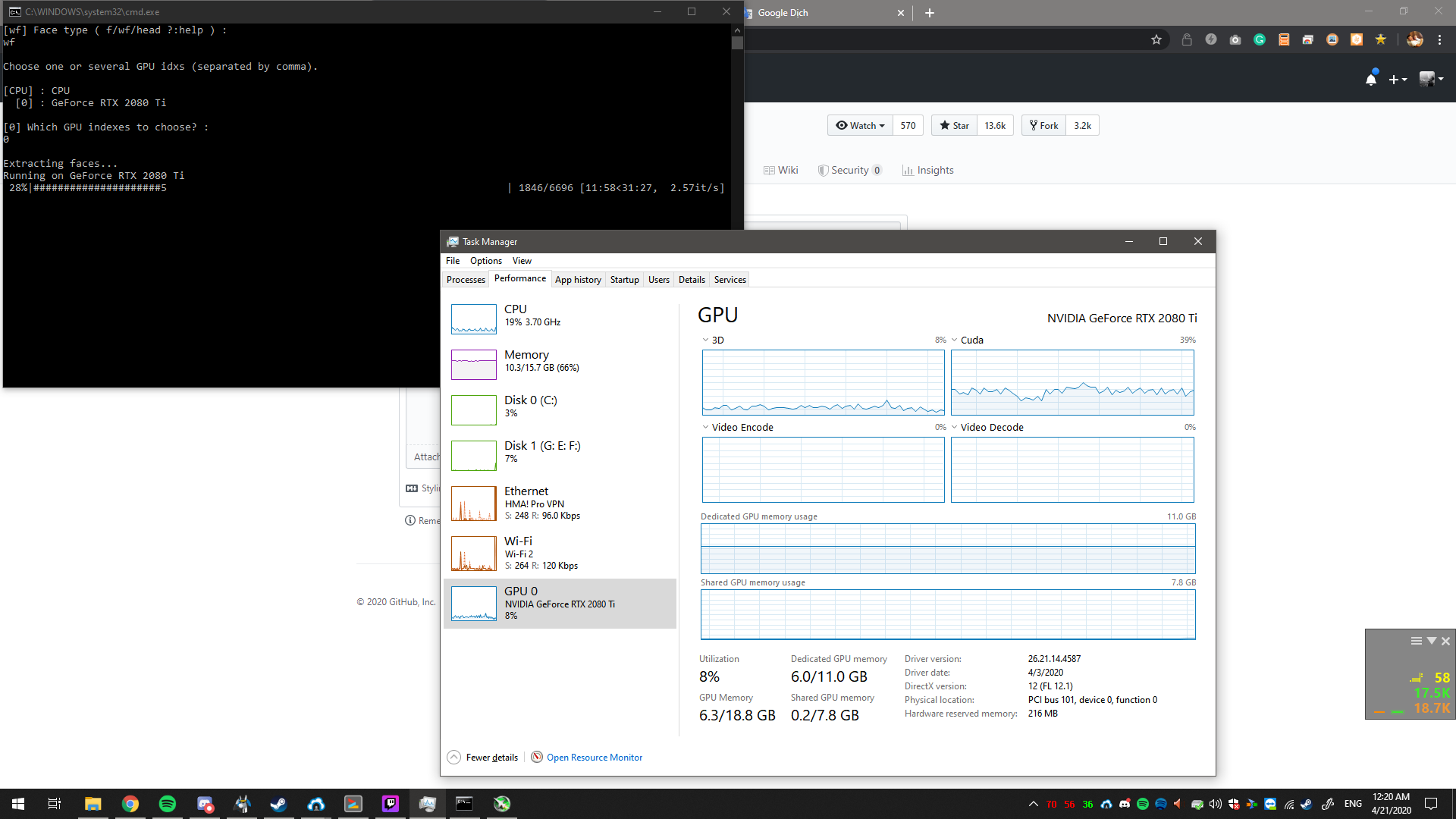
Task: Click the Command Prompt scrollbar
Action: point(736,43)
